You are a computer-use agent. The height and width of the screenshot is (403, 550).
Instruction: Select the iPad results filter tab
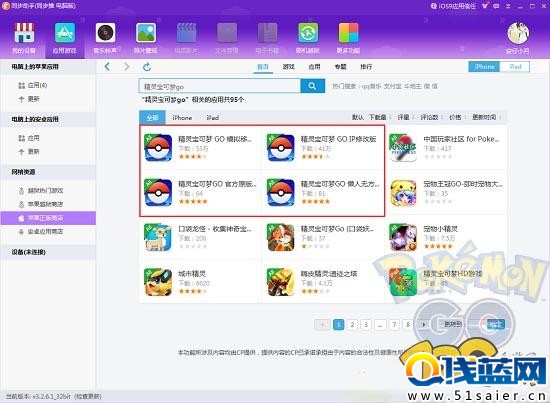point(213,117)
